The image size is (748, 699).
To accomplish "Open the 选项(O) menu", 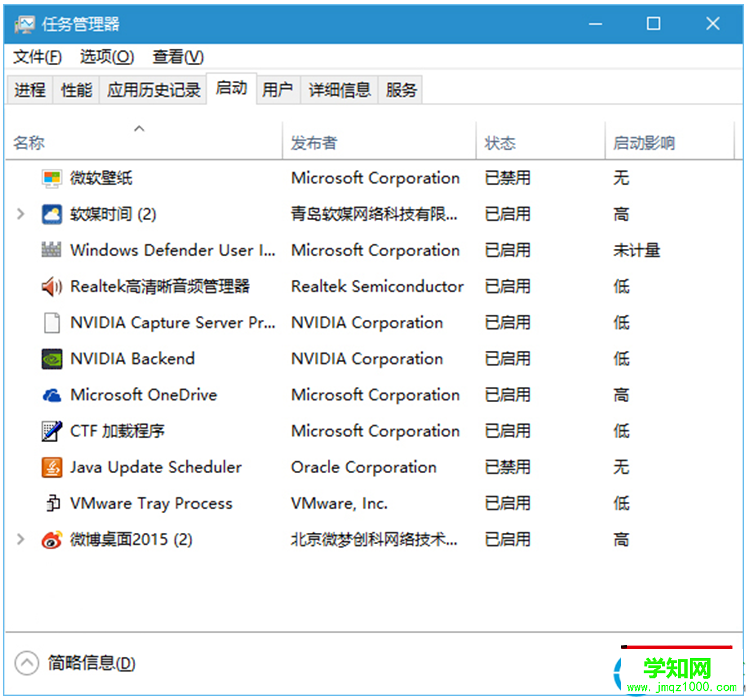I will pyautogui.click(x=107, y=57).
